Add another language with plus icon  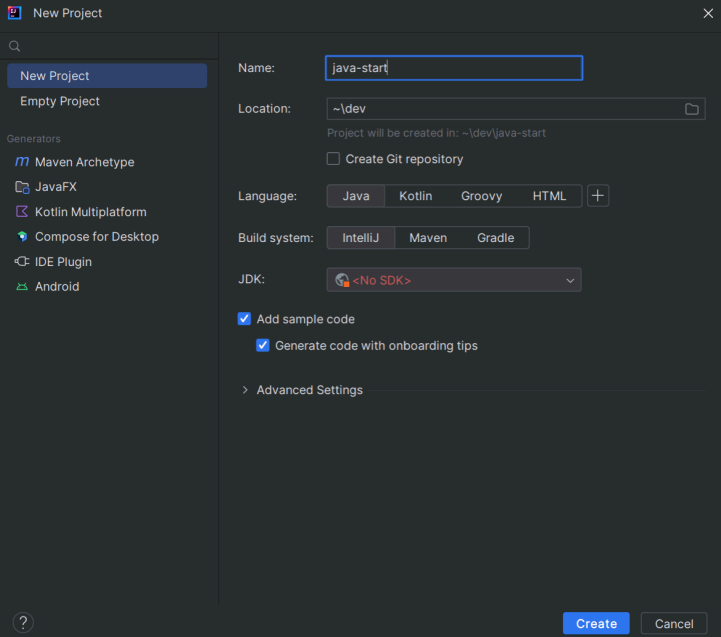[x=598, y=195]
